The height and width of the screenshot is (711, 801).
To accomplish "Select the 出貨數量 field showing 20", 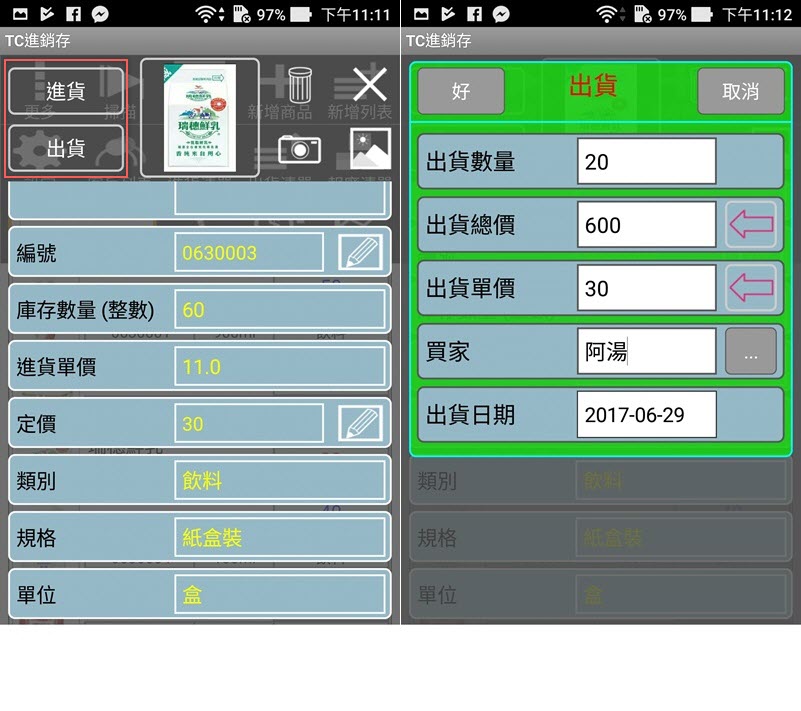I will click(647, 161).
